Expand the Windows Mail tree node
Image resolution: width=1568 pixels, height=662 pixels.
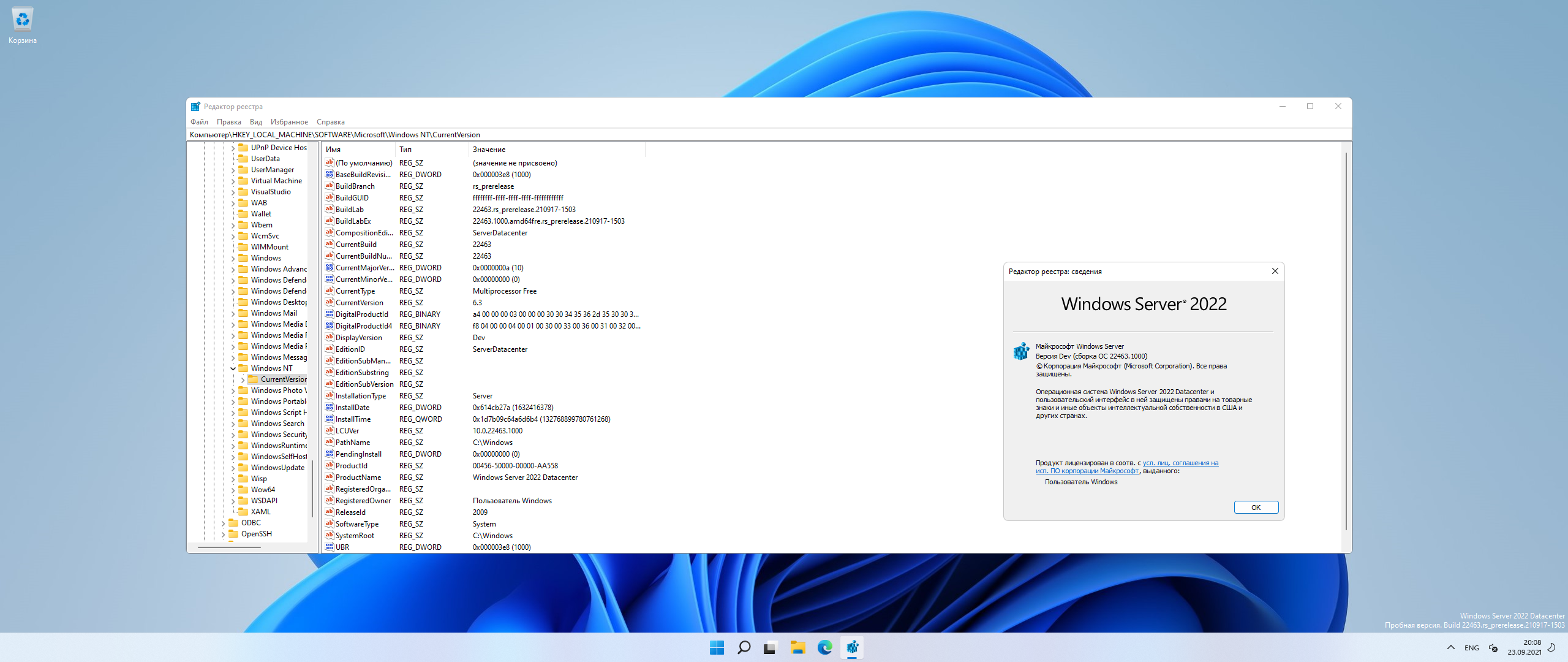click(233, 313)
